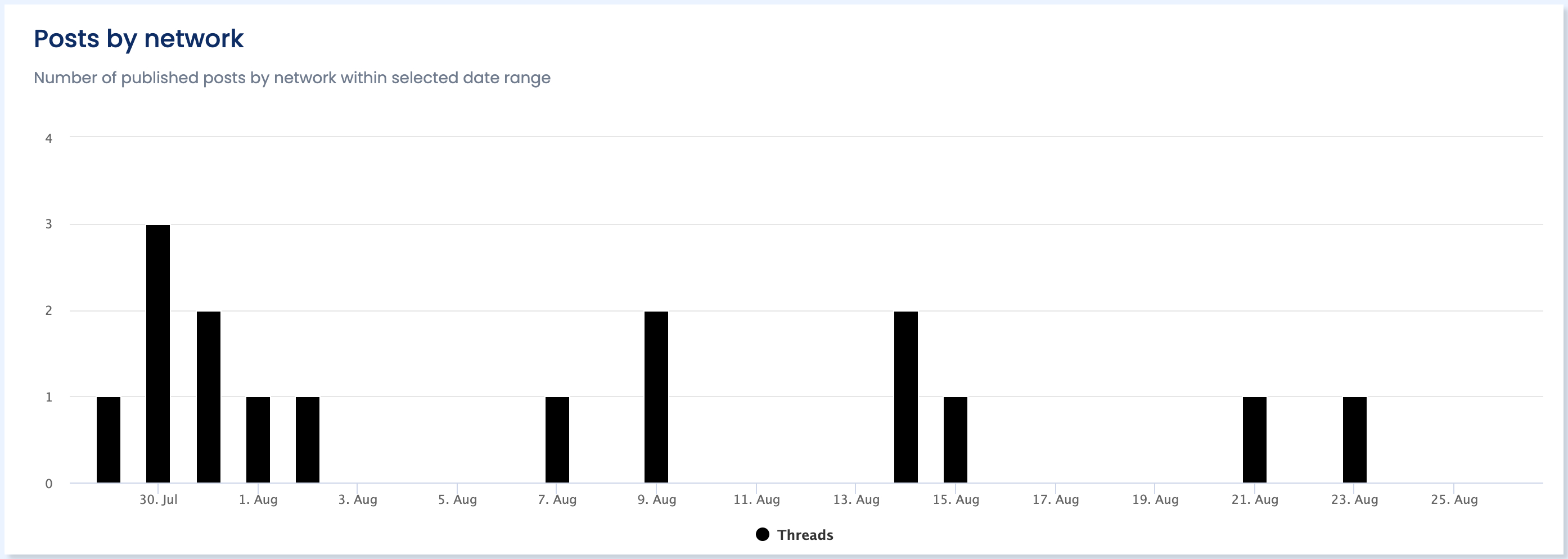Click the 25. Aug axis label
This screenshot has width=1568, height=559.
point(1454,499)
